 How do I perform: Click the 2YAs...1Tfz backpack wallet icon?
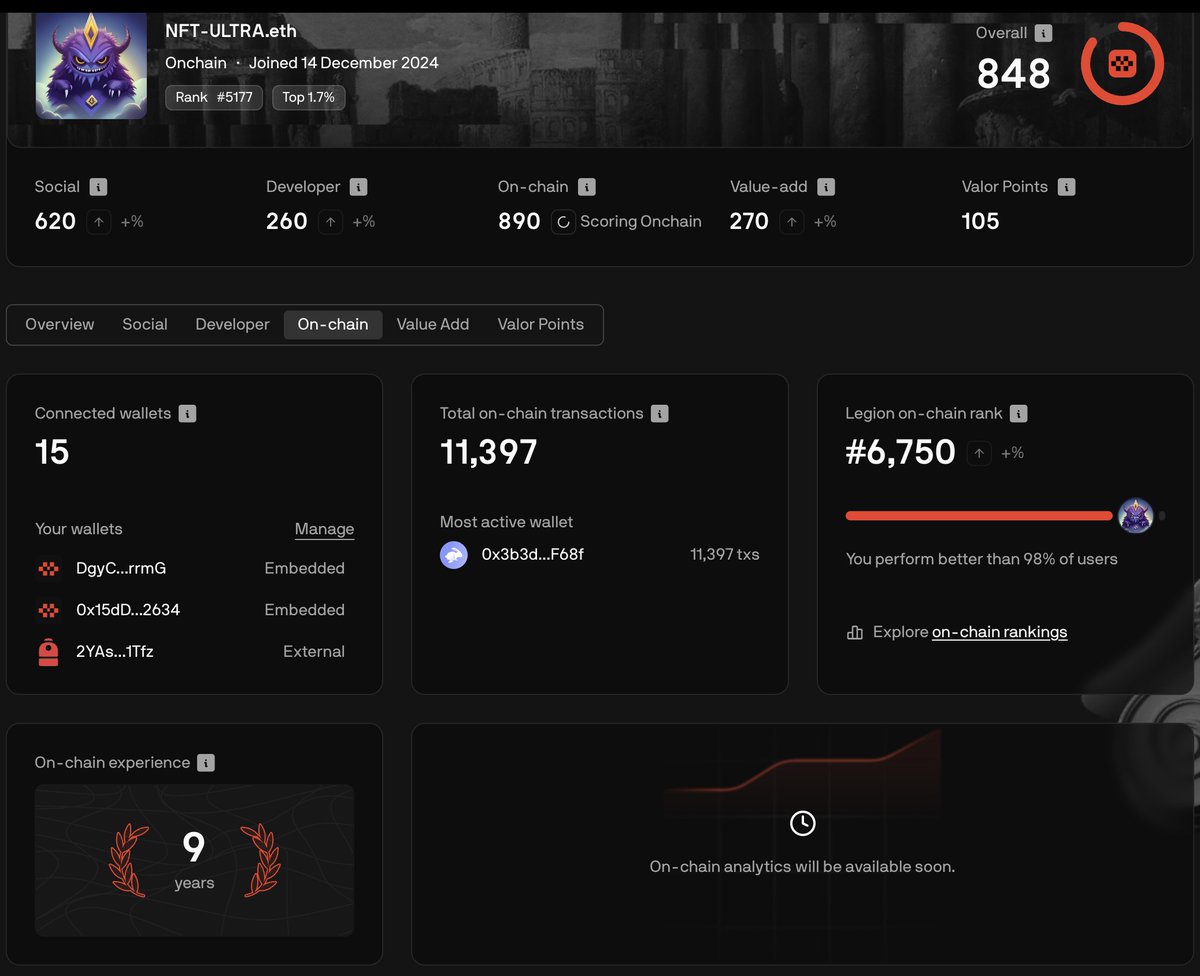click(x=48, y=652)
